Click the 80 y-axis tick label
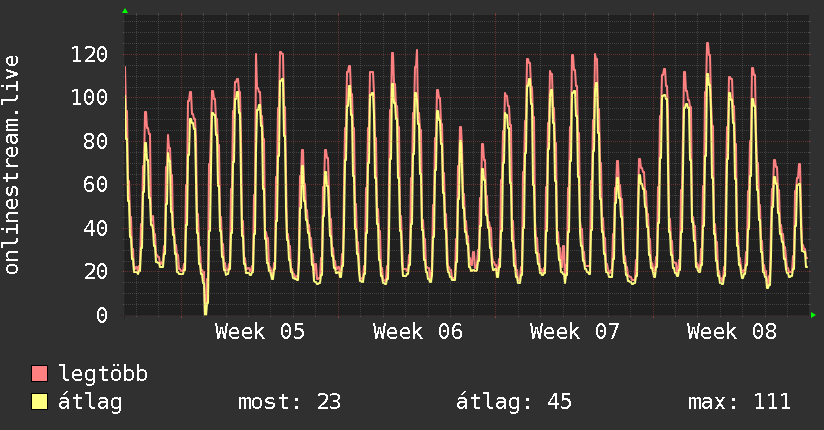 tap(96, 141)
